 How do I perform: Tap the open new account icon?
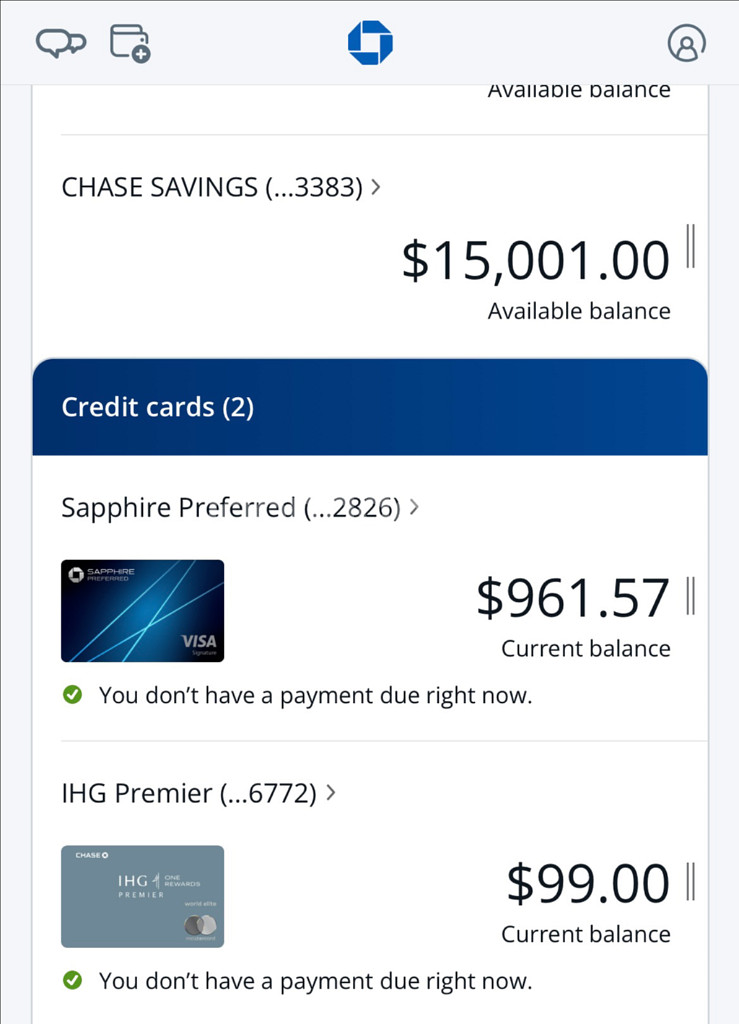click(130, 43)
